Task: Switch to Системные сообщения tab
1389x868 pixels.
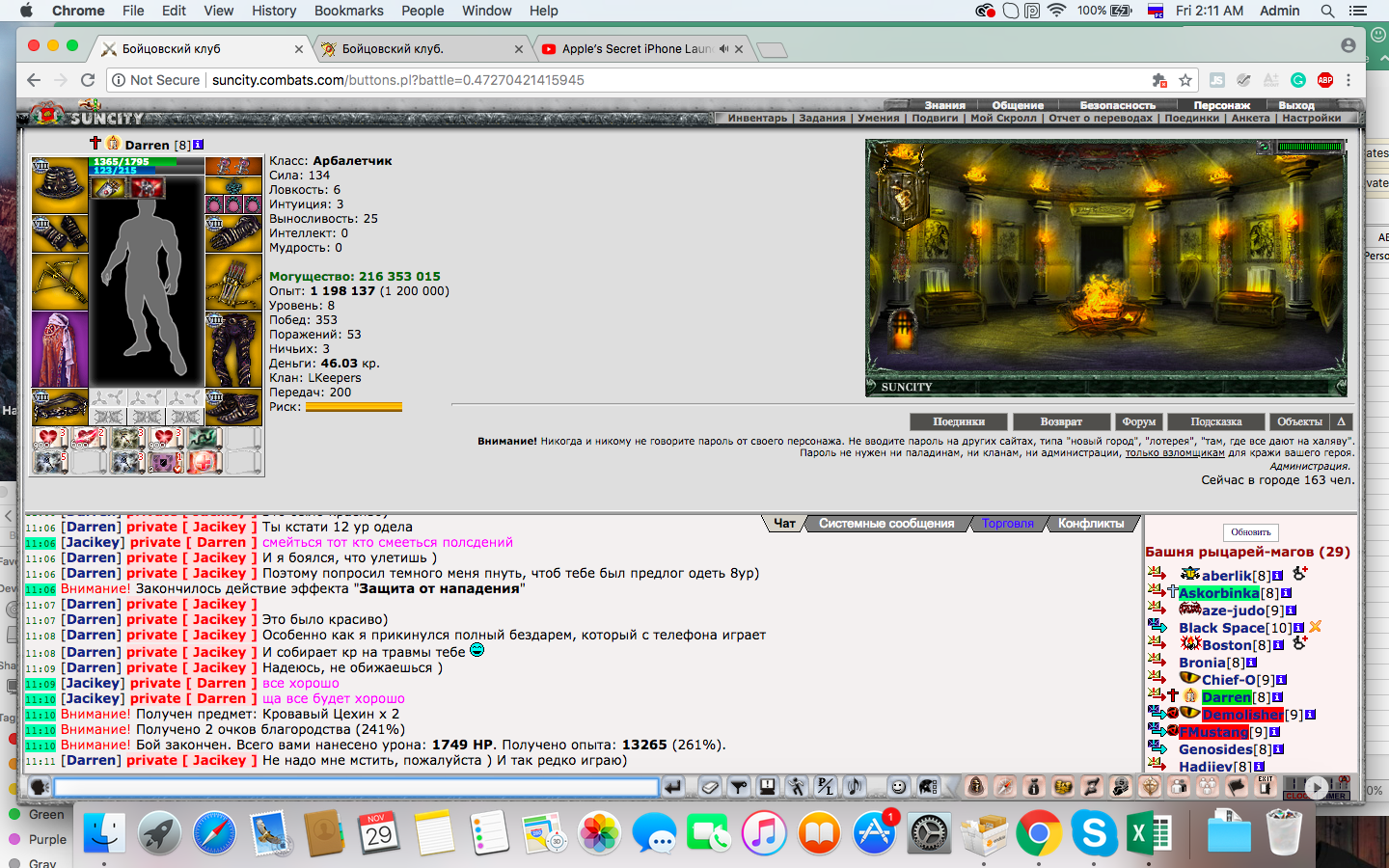Action: pos(886,524)
